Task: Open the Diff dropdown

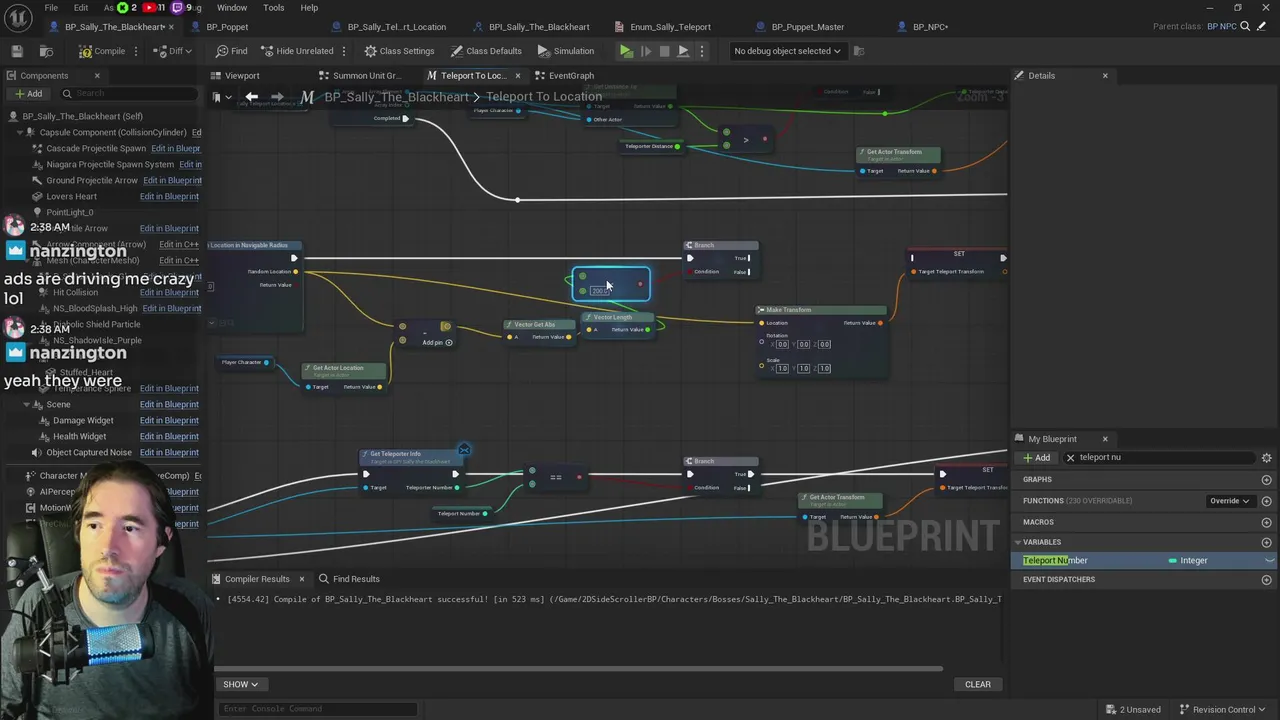Action: click(174, 51)
